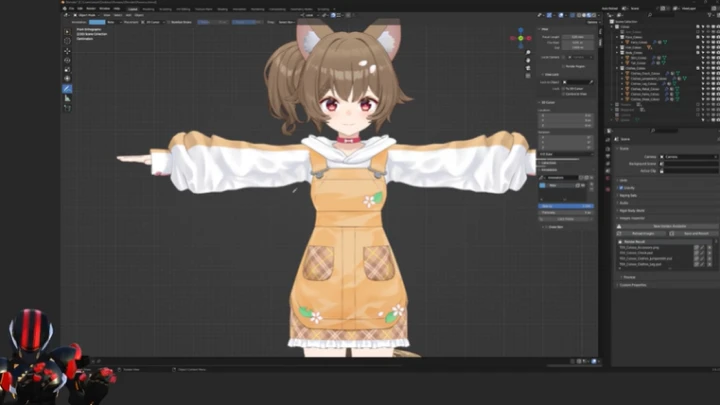Click the viewport pan hand icon
Screen dimensions: 720x405
pos(528,60)
